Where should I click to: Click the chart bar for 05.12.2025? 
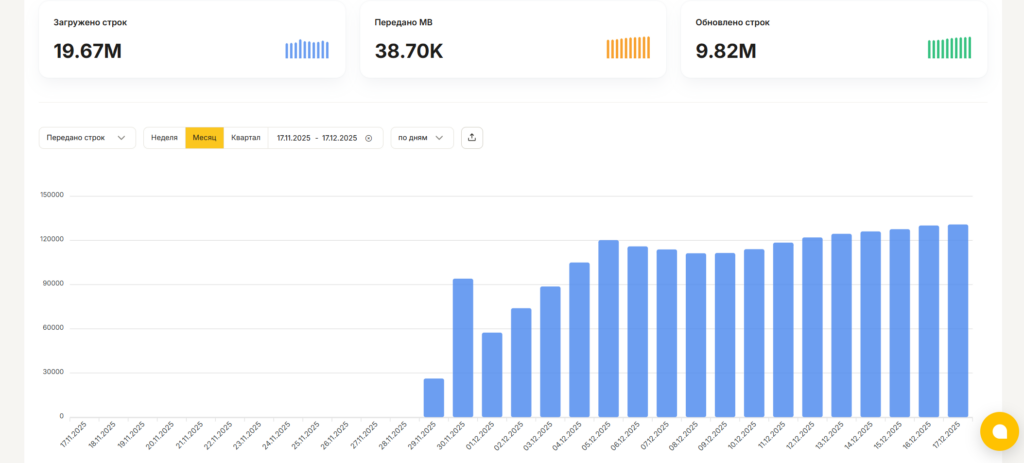[608, 328]
